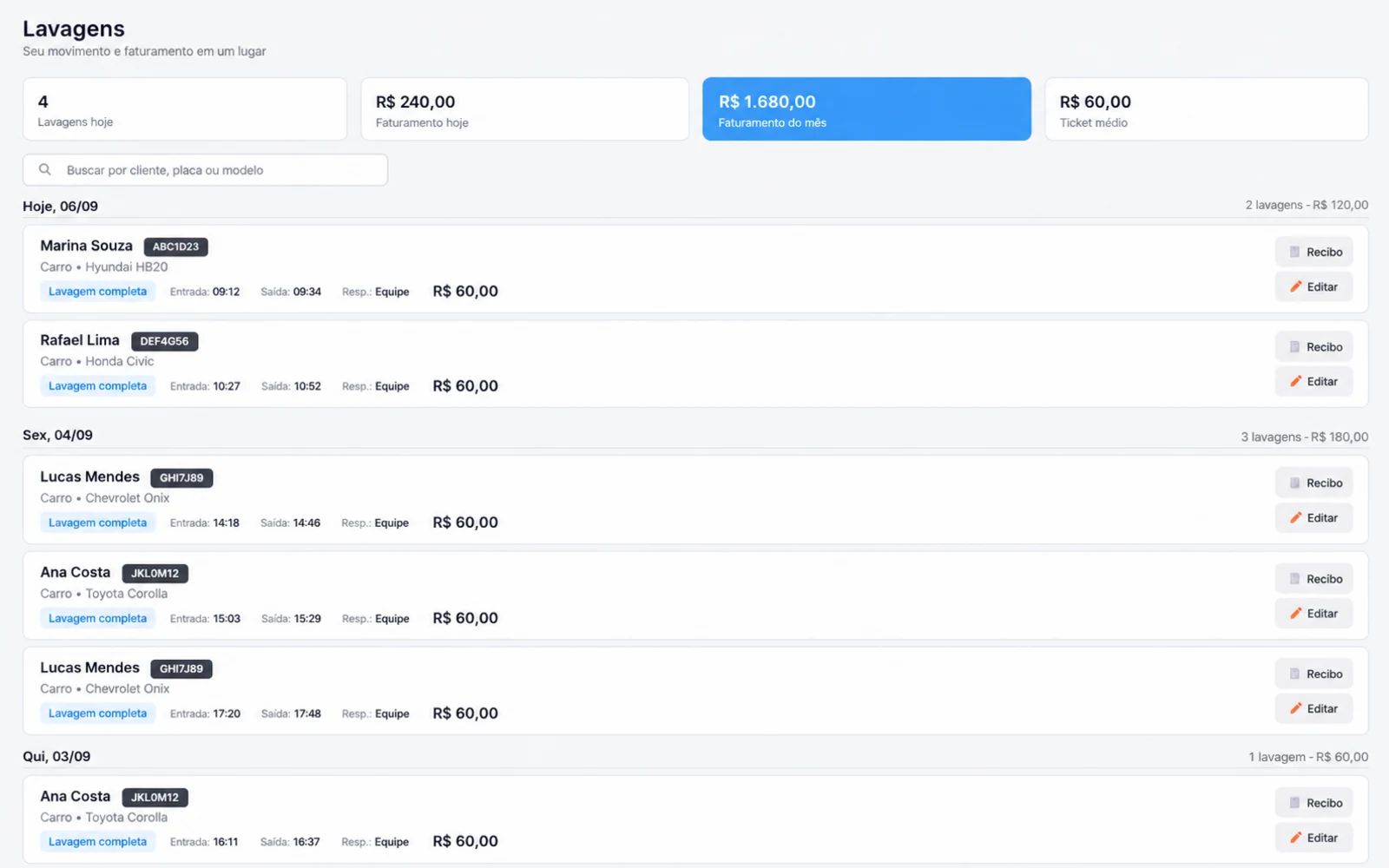Screen dimensions: 1389x868
Task: Click receipt icon for Ana Costa 16:11 wash
Action: tap(1294, 803)
